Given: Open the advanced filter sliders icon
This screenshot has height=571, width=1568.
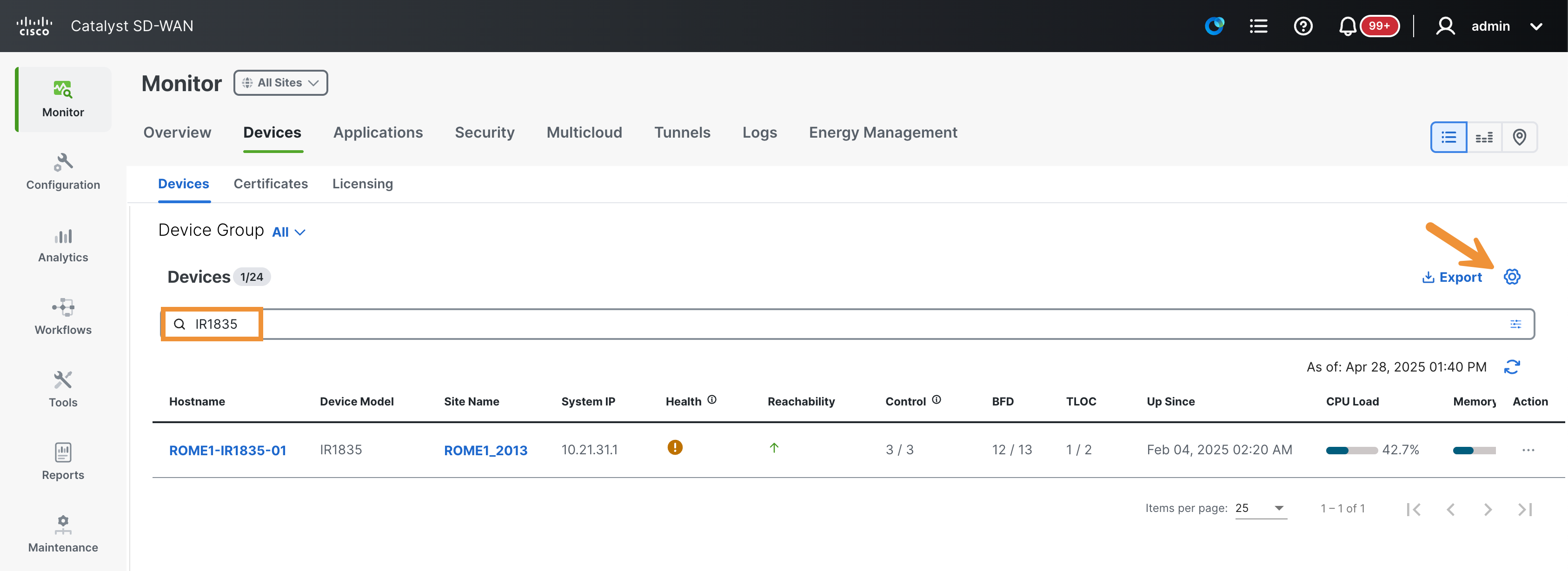Looking at the screenshot, I should click(1515, 324).
